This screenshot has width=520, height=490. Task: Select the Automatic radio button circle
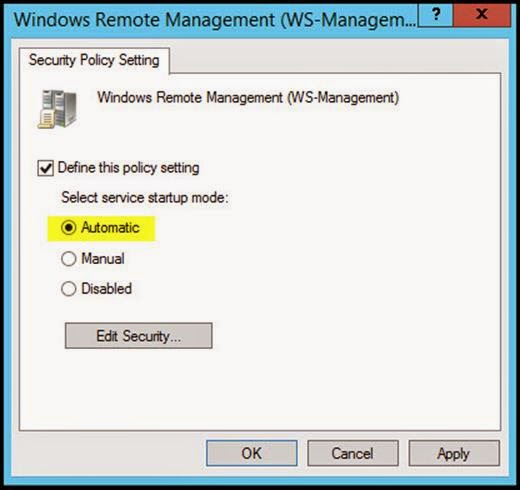point(69,228)
